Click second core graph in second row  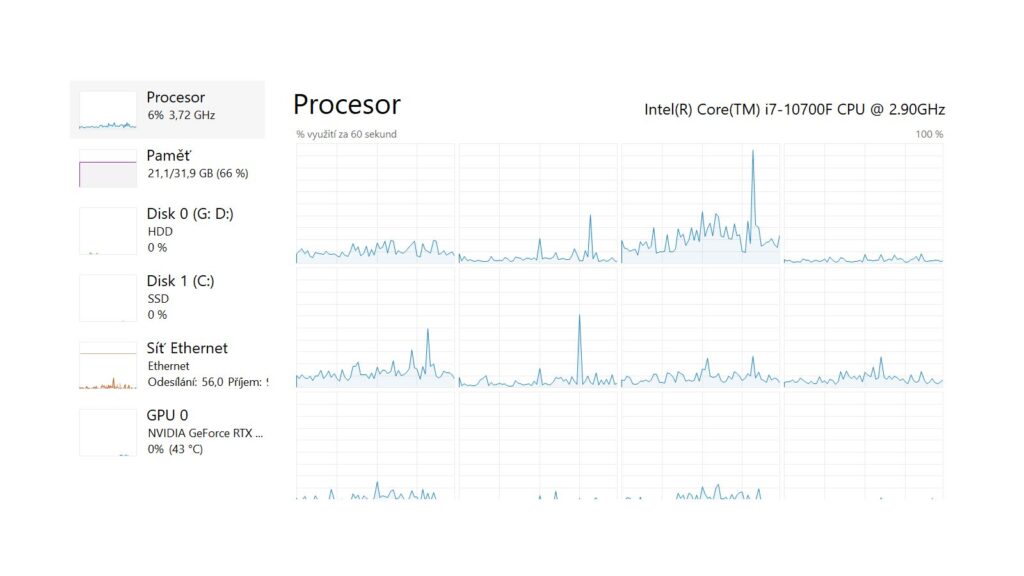click(537, 327)
